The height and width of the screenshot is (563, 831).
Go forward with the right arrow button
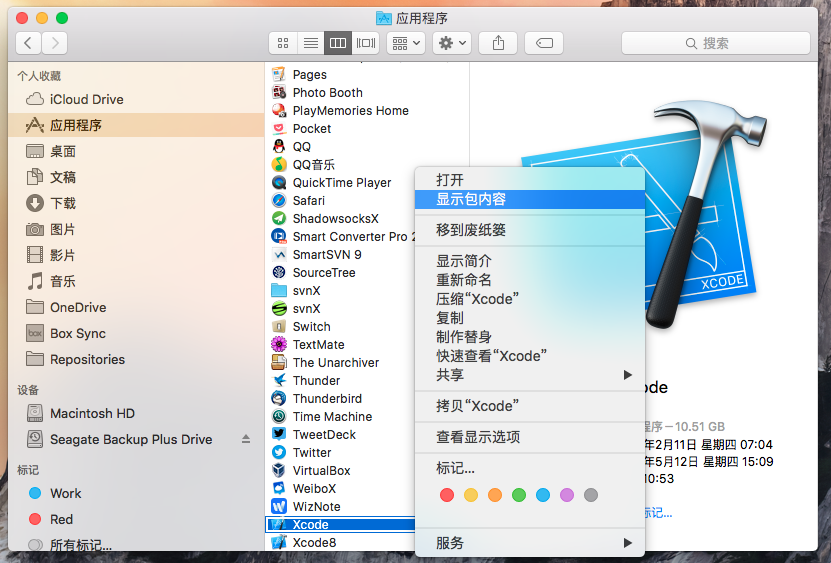coord(55,43)
